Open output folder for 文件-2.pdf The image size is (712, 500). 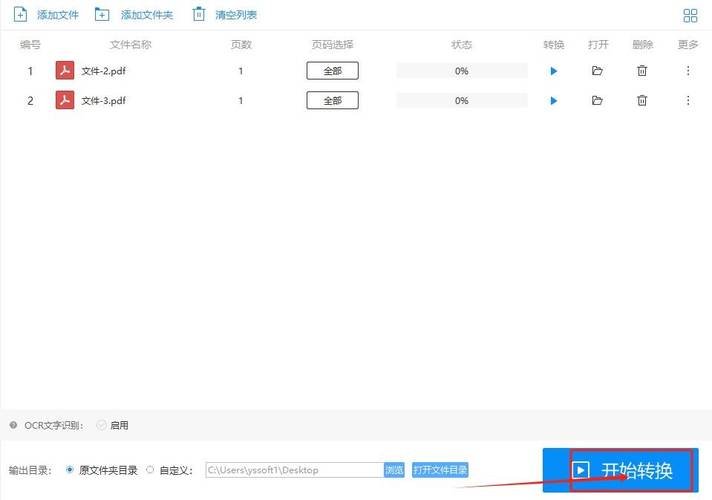(x=597, y=71)
